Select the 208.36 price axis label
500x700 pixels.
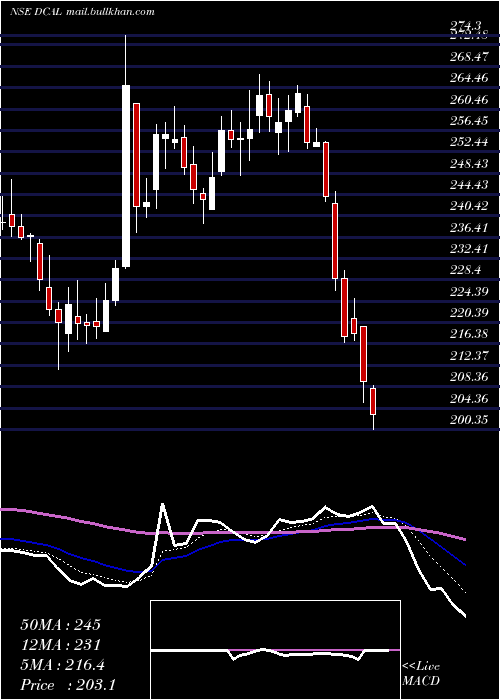pyautogui.click(x=468, y=377)
